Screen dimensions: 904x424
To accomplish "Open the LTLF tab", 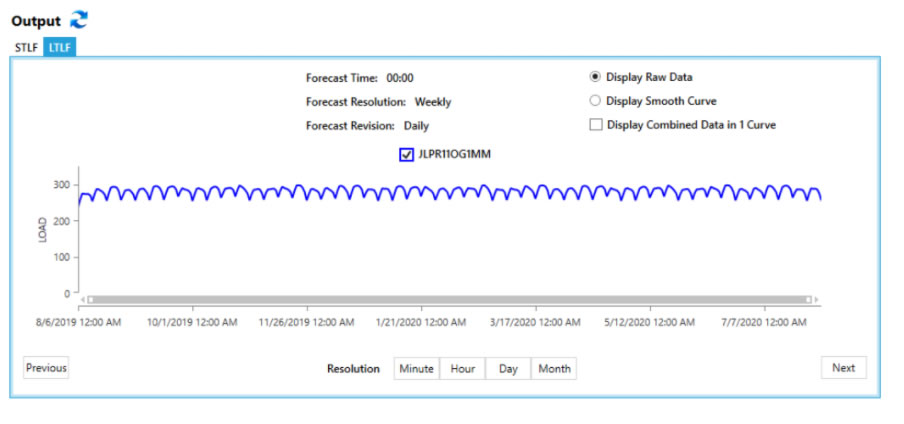I will click(60, 47).
